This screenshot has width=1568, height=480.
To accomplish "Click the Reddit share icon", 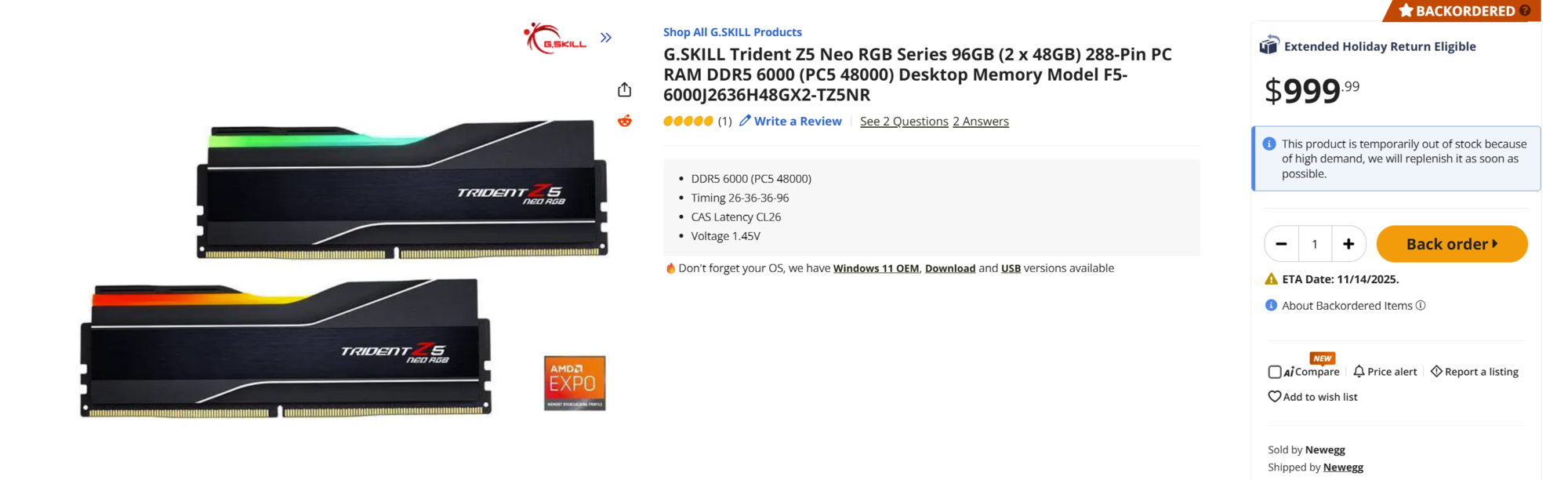I will click(624, 121).
